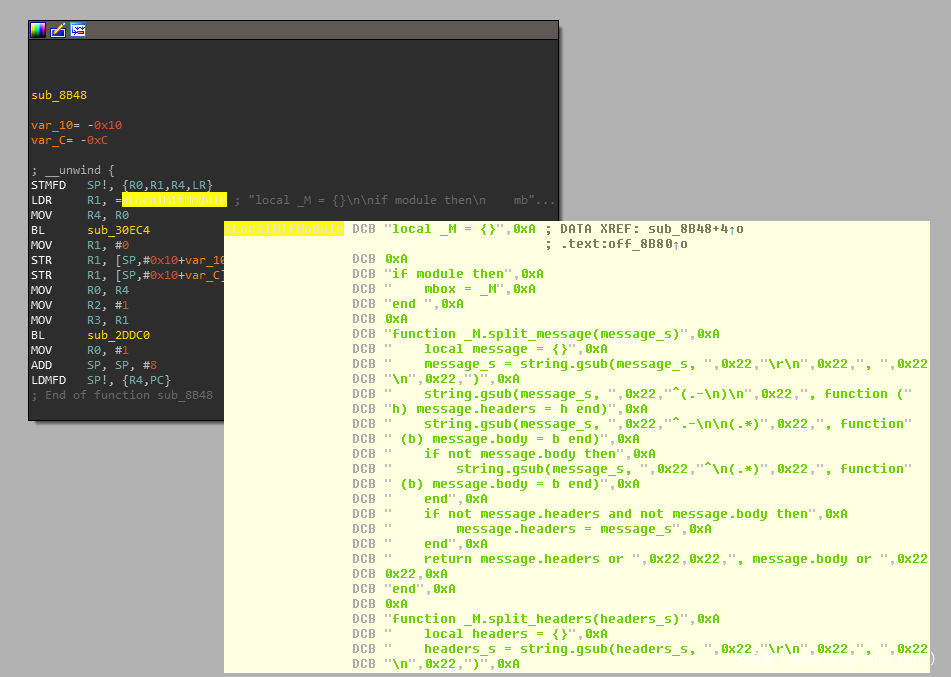Click the third graph icon in node header
The image size is (951, 677).
[x=78, y=30]
